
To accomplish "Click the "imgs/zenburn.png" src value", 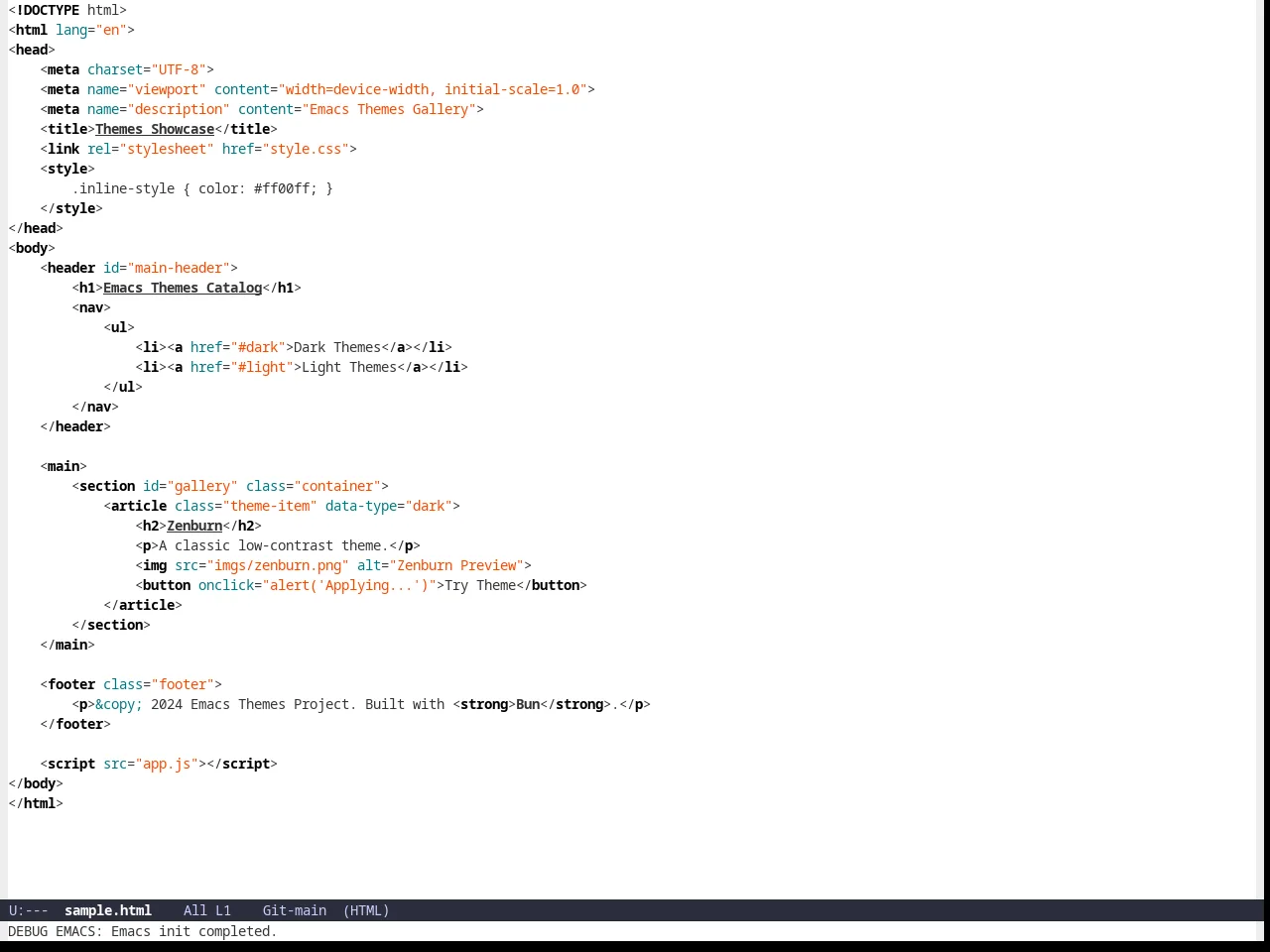I will 278,565.
